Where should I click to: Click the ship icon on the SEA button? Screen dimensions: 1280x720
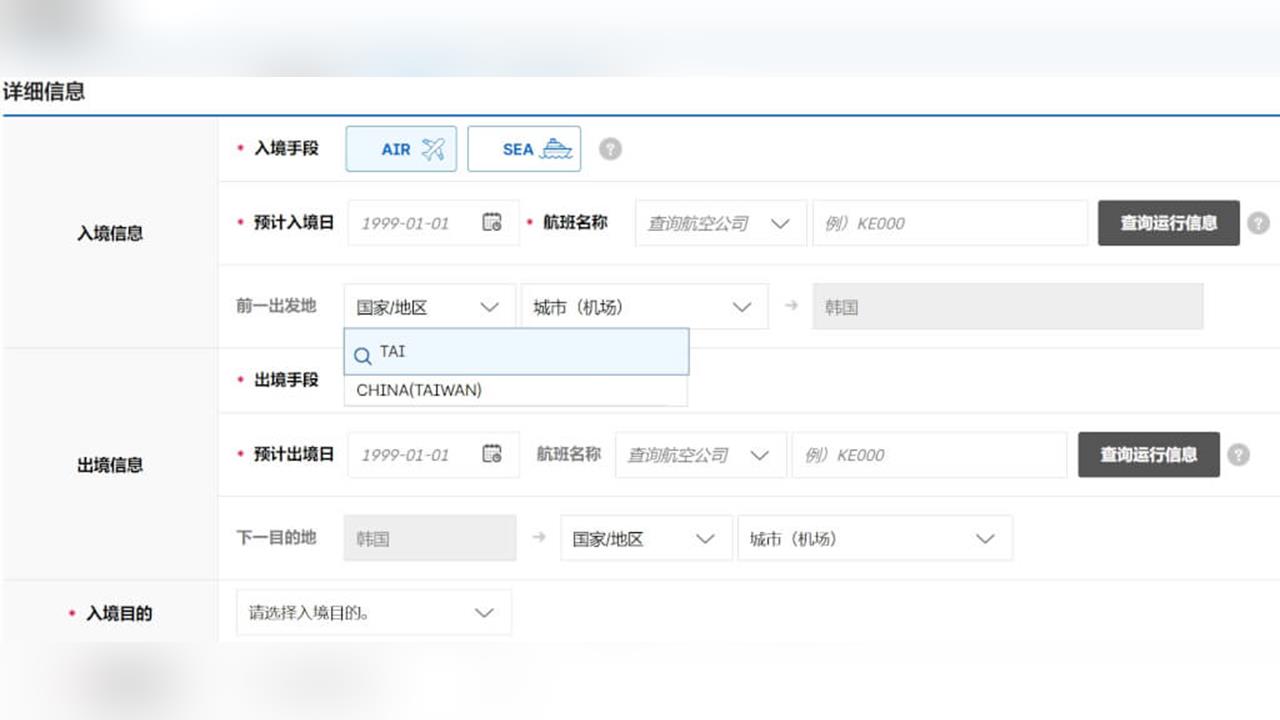(554, 147)
